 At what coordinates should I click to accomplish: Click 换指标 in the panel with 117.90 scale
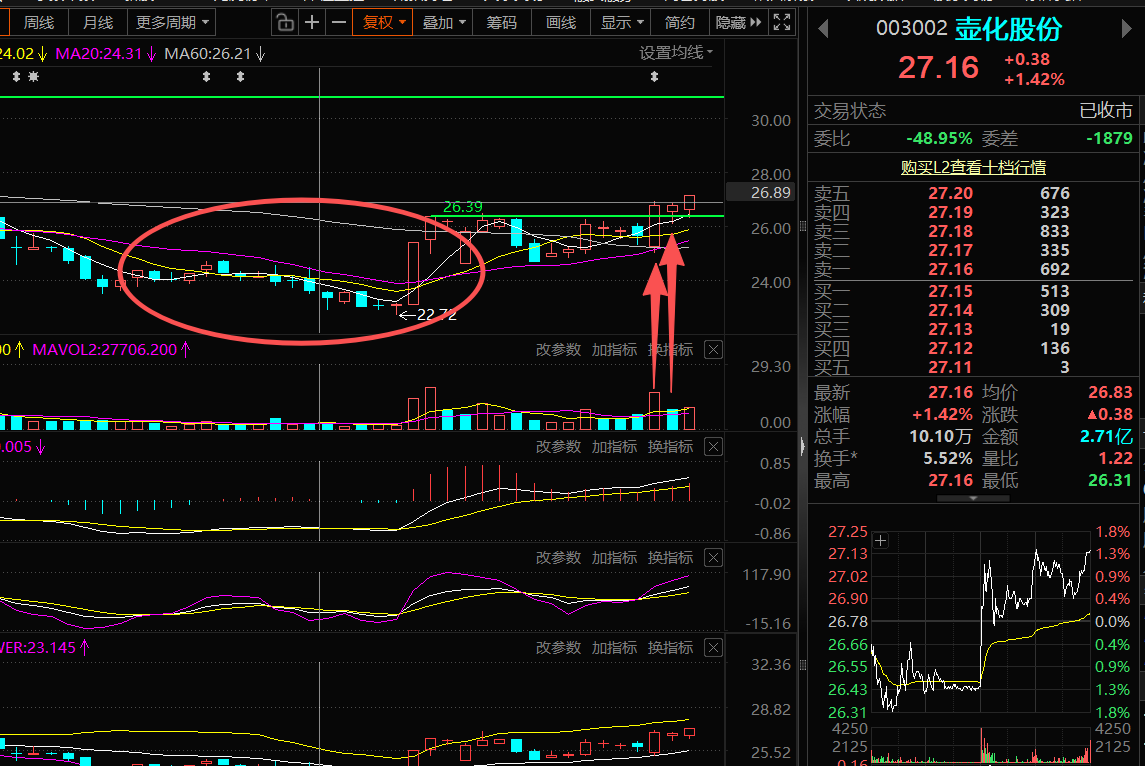670,558
